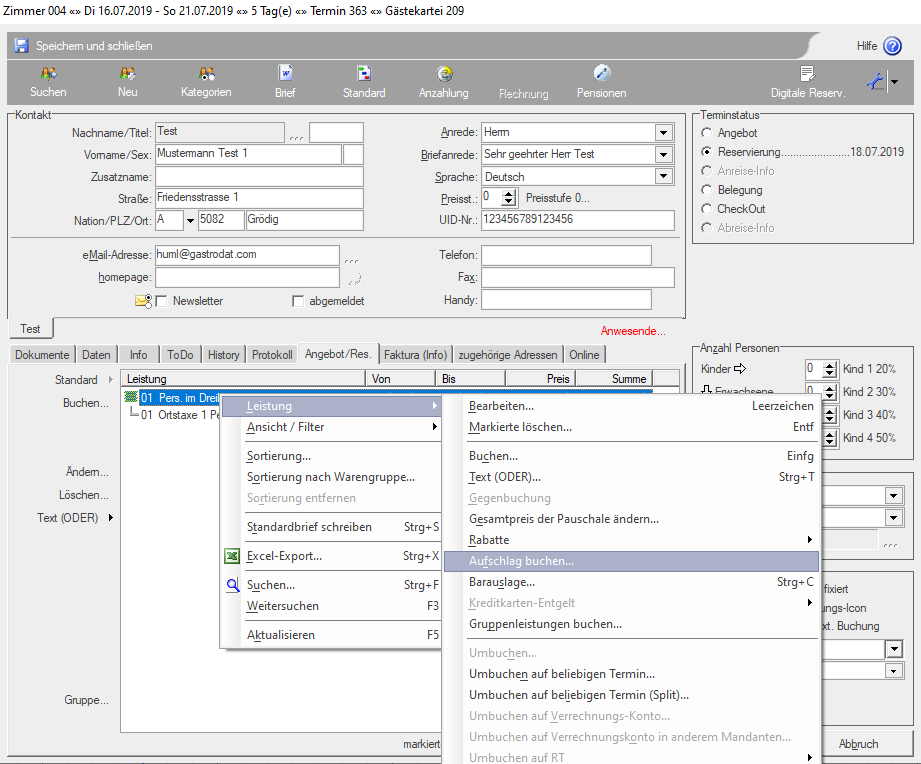Choose Aufschlag buchen... menu item
Screen dimensions: 921x764
[x=631, y=561]
